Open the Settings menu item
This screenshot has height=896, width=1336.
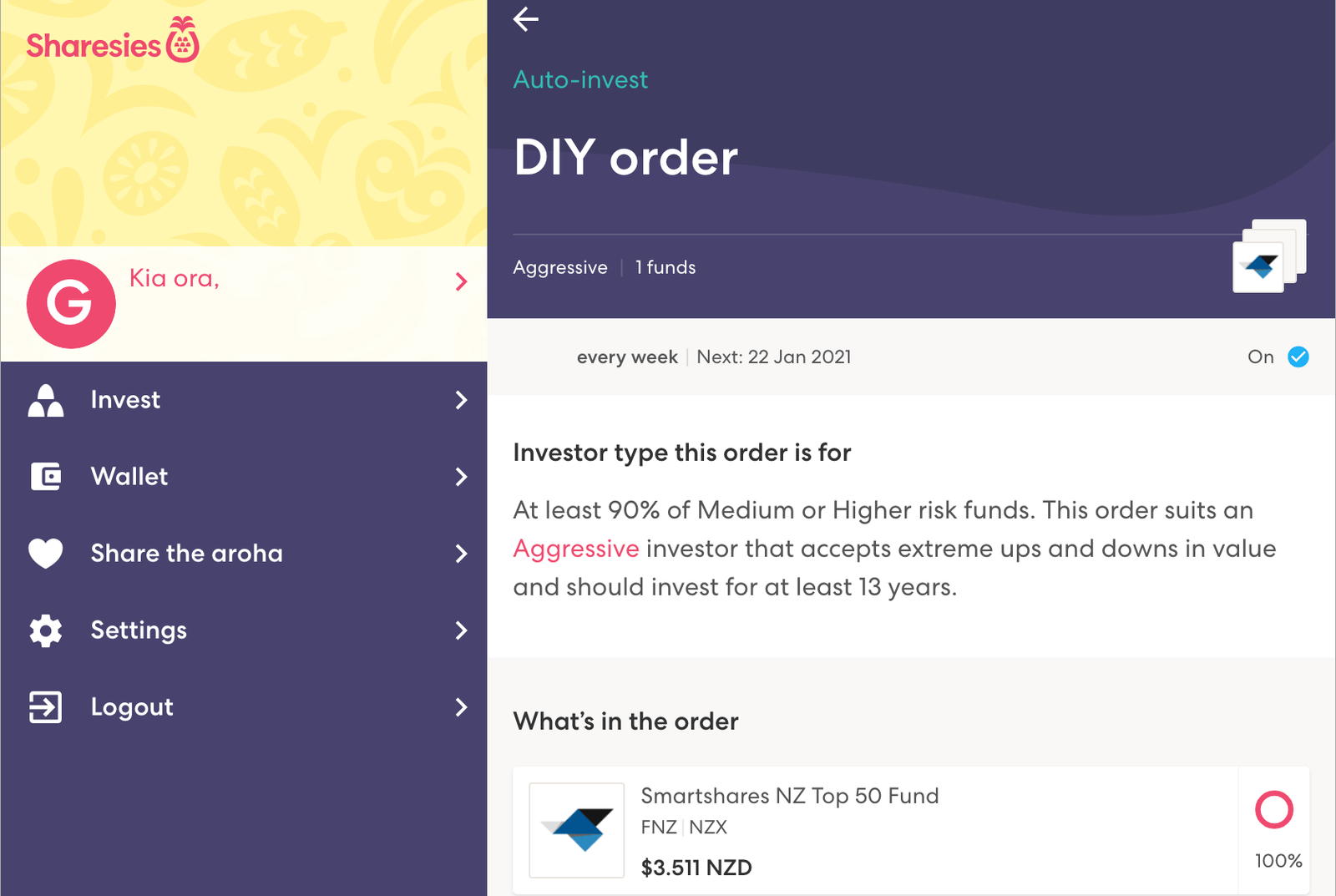coord(244,630)
